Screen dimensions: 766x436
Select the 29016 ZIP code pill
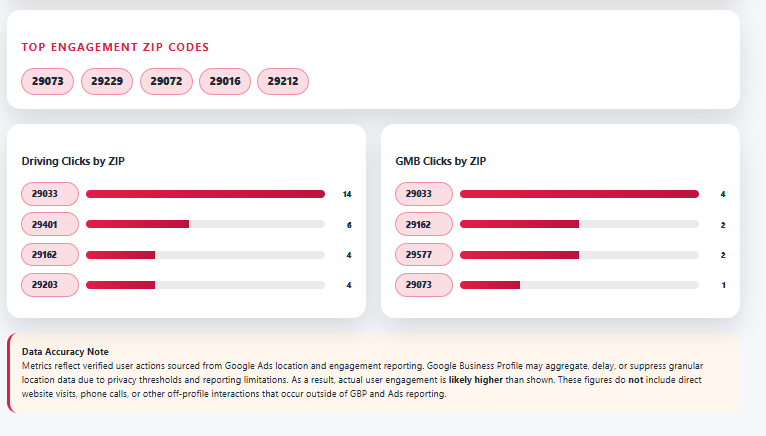(225, 82)
